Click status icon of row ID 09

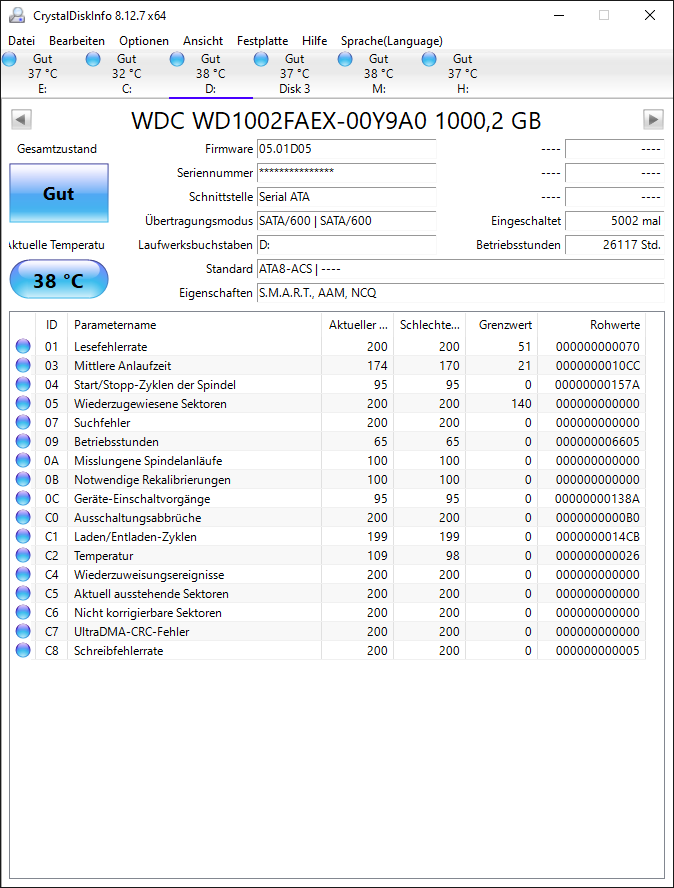pyautogui.click(x=23, y=441)
